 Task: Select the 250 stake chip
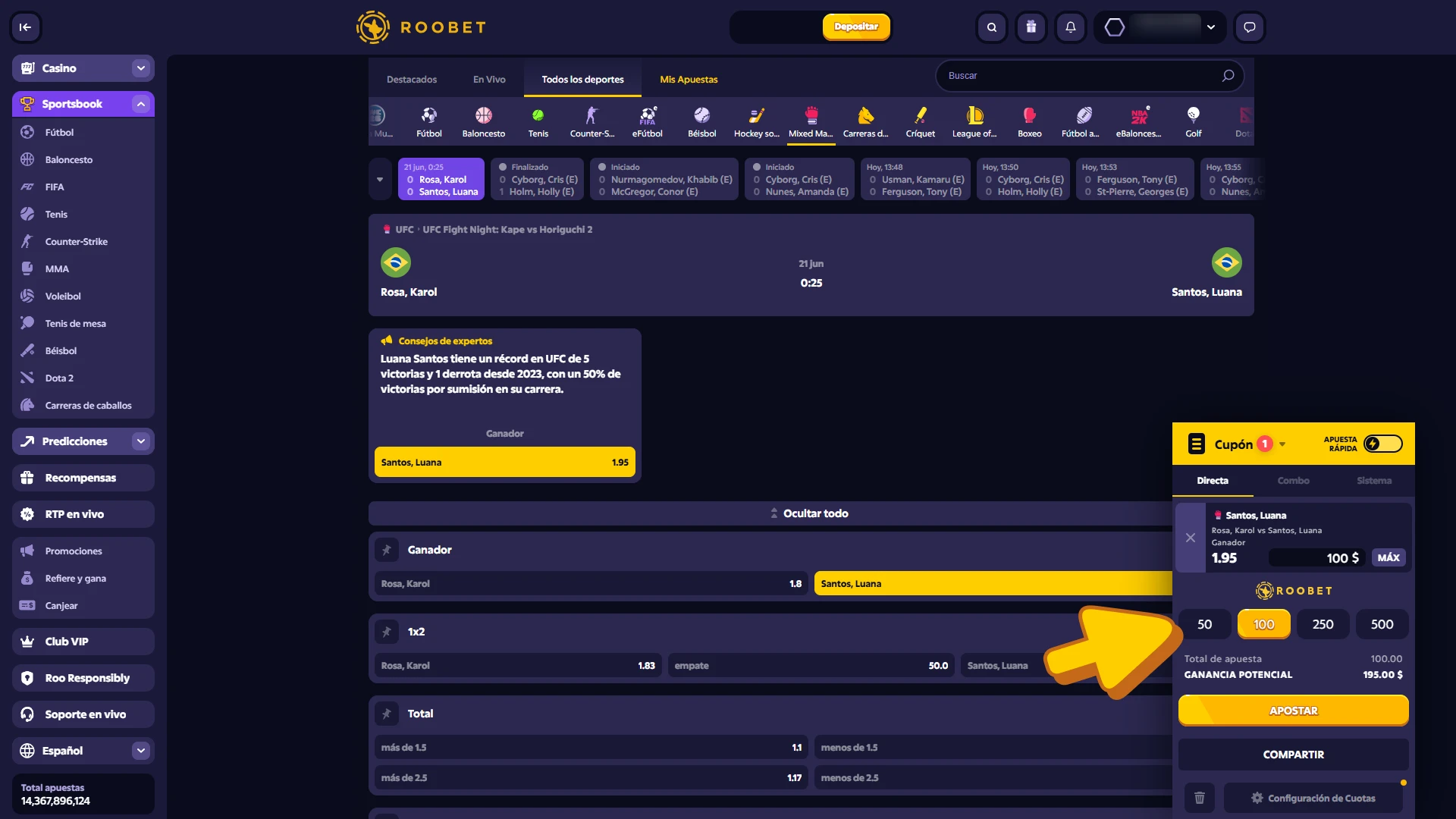pos(1323,624)
